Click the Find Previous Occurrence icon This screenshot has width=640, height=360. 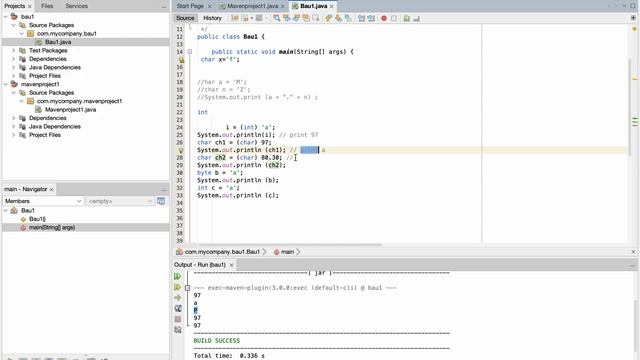(287, 18)
